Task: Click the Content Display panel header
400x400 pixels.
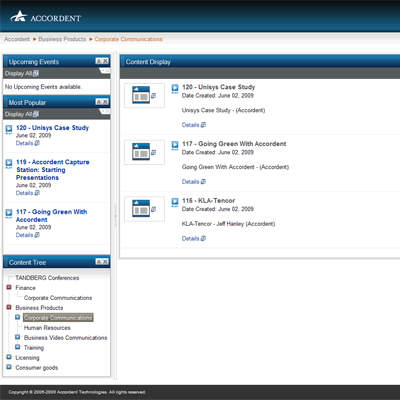Action: coord(260,62)
